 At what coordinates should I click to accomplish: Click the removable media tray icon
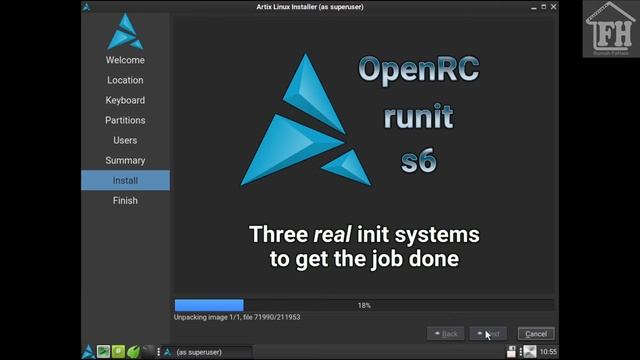[511, 351]
